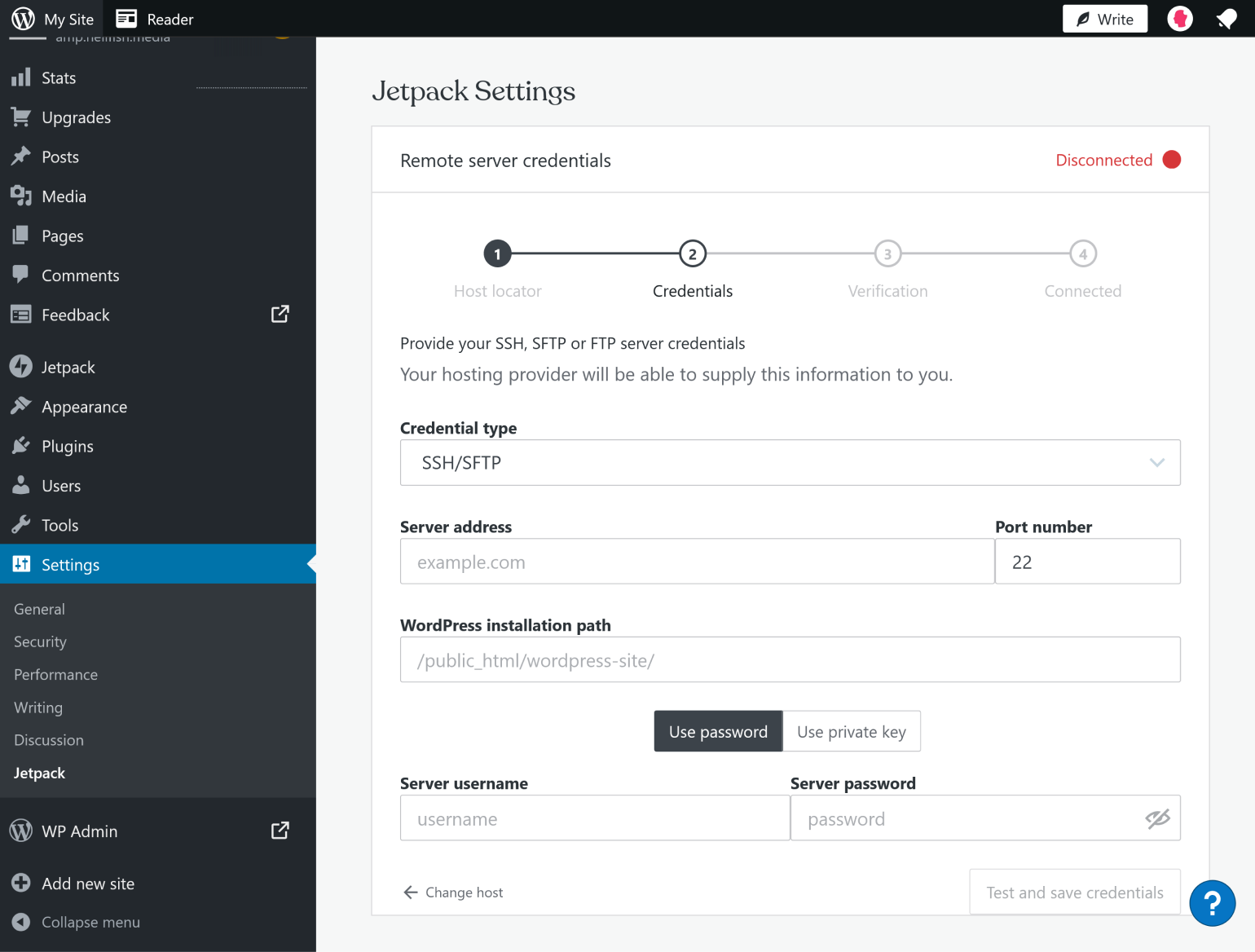This screenshot has height=952, width=1255.
Task: Click the Disconnected status text
Action: (x=1104, y=160)
